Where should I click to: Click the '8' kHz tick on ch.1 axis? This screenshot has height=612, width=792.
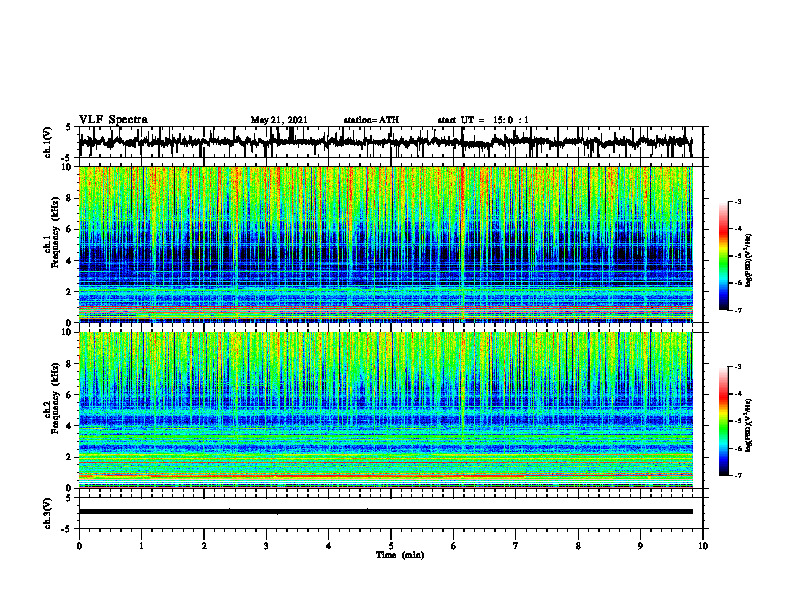click(70, 198)
